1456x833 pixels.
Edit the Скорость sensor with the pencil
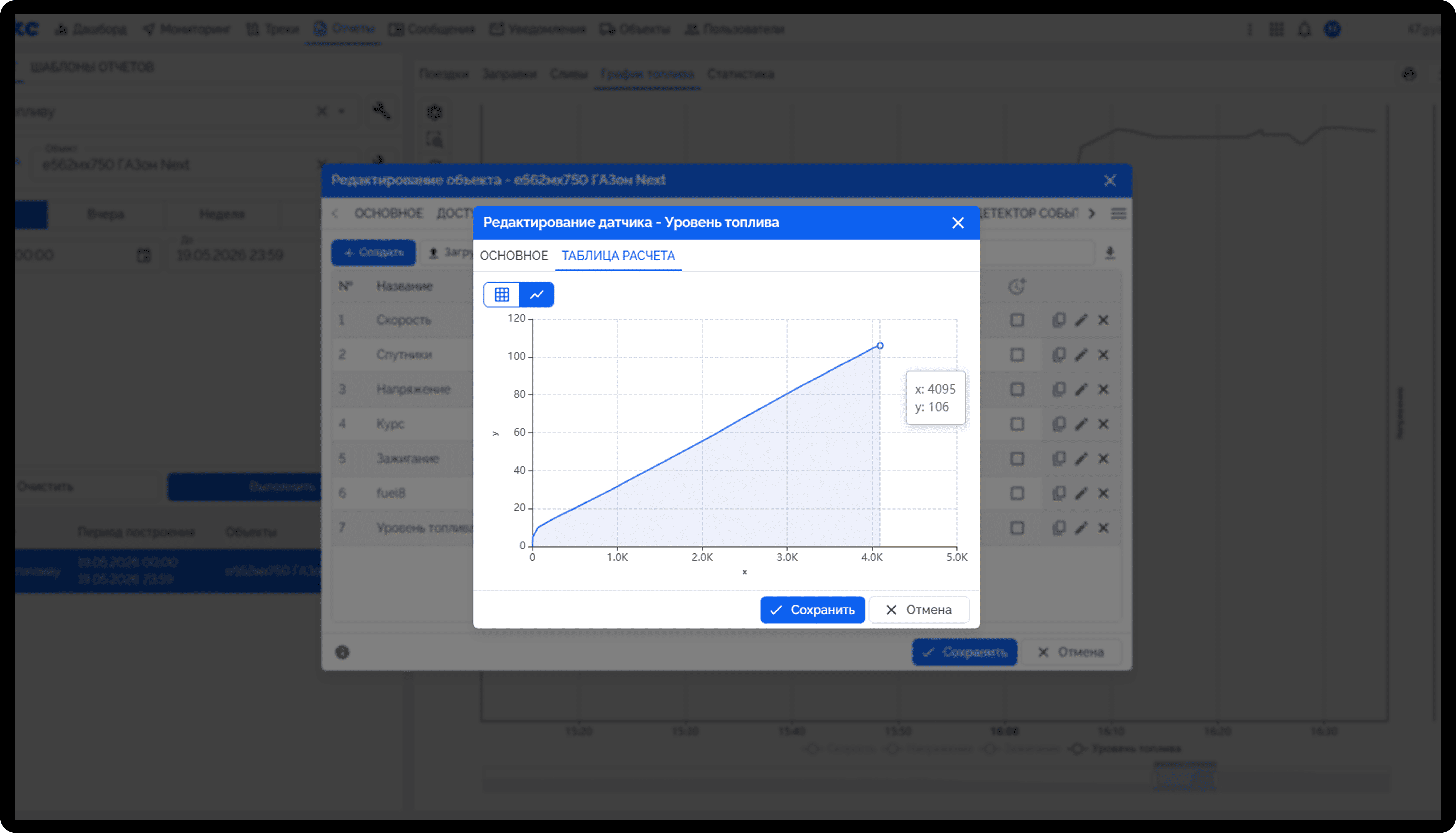click(x=1081, y=320)
